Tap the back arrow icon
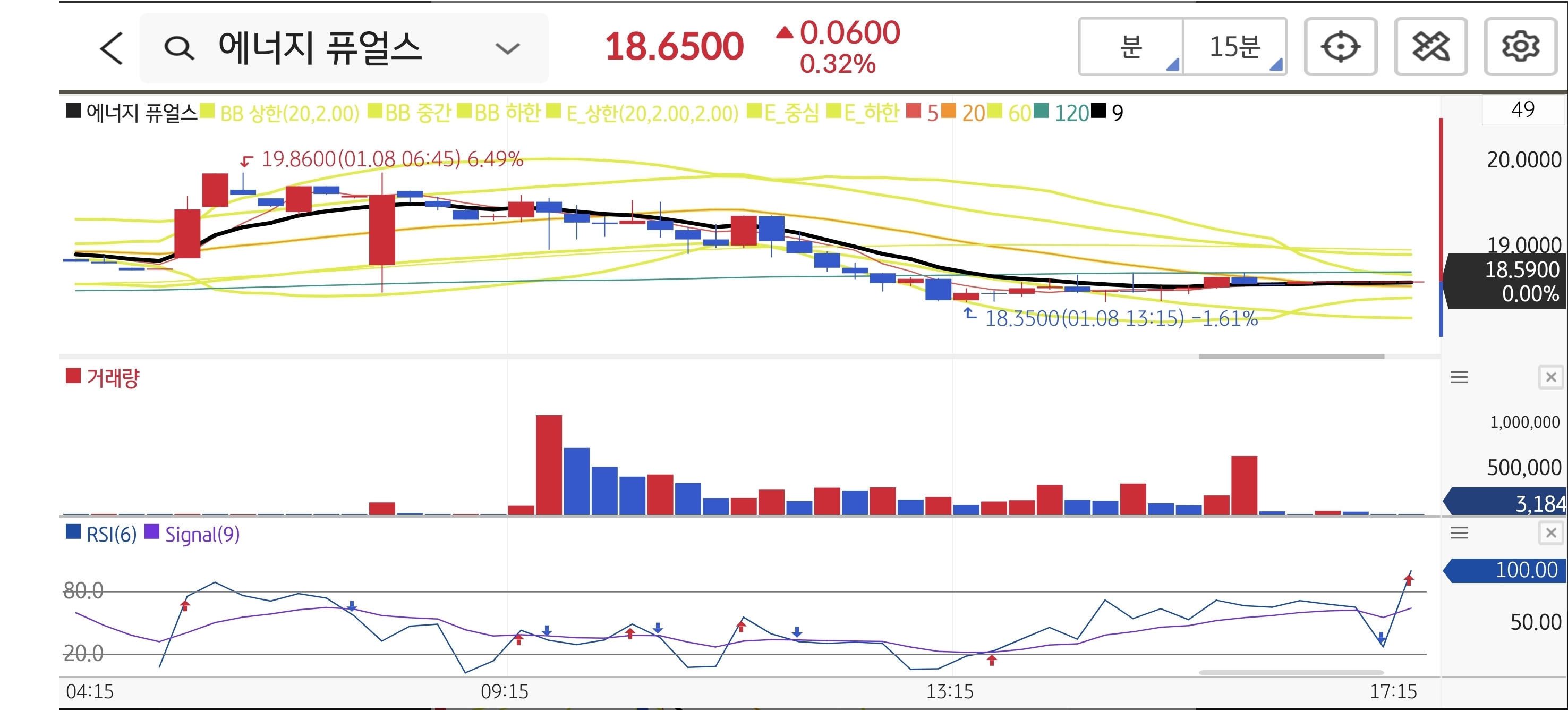The image size is (1568, 710). click(112, 48)
